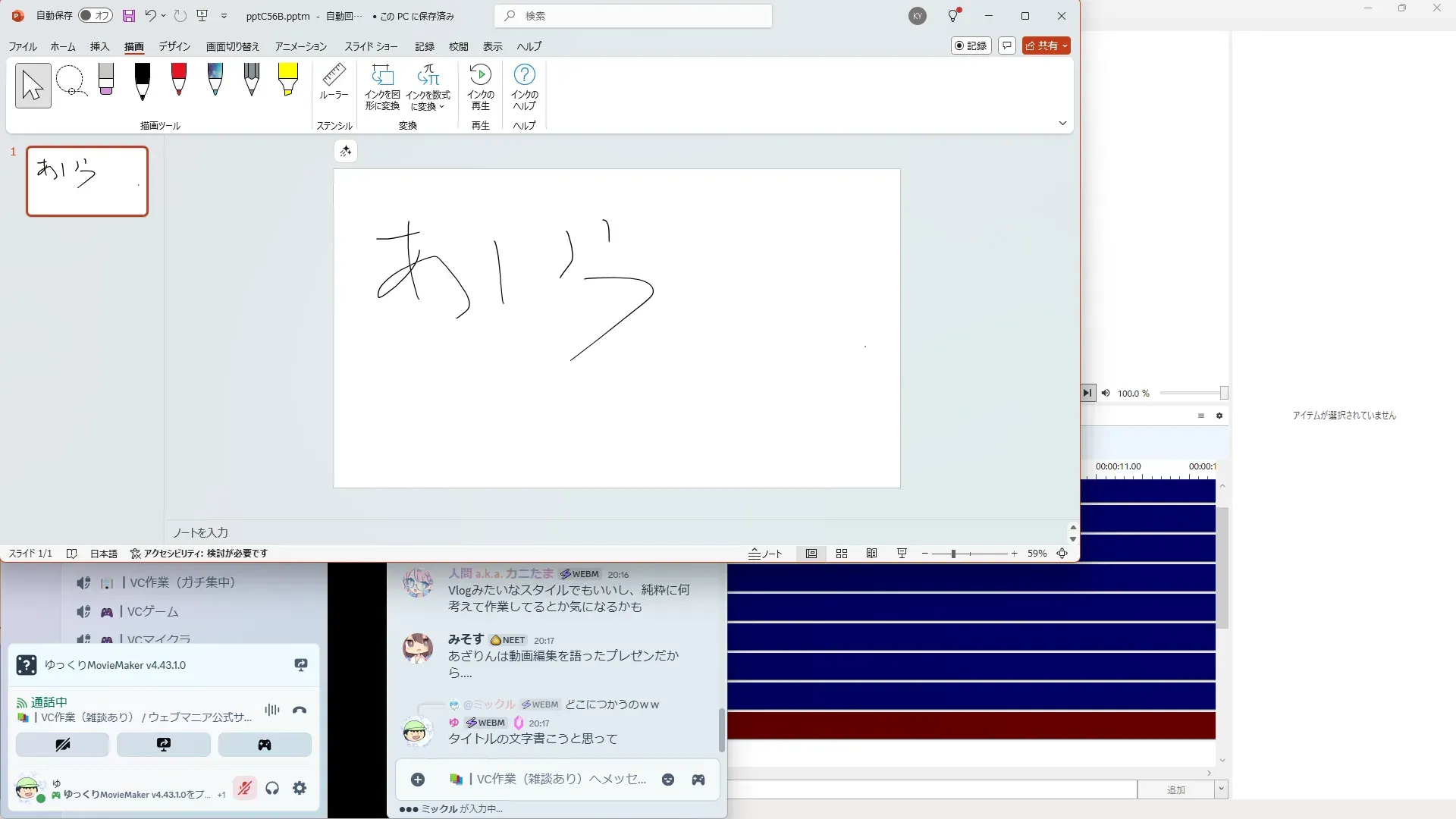Select slide 1 thumbnail
This screenshot has width=1456, height=819.
[x=87, y=181]
